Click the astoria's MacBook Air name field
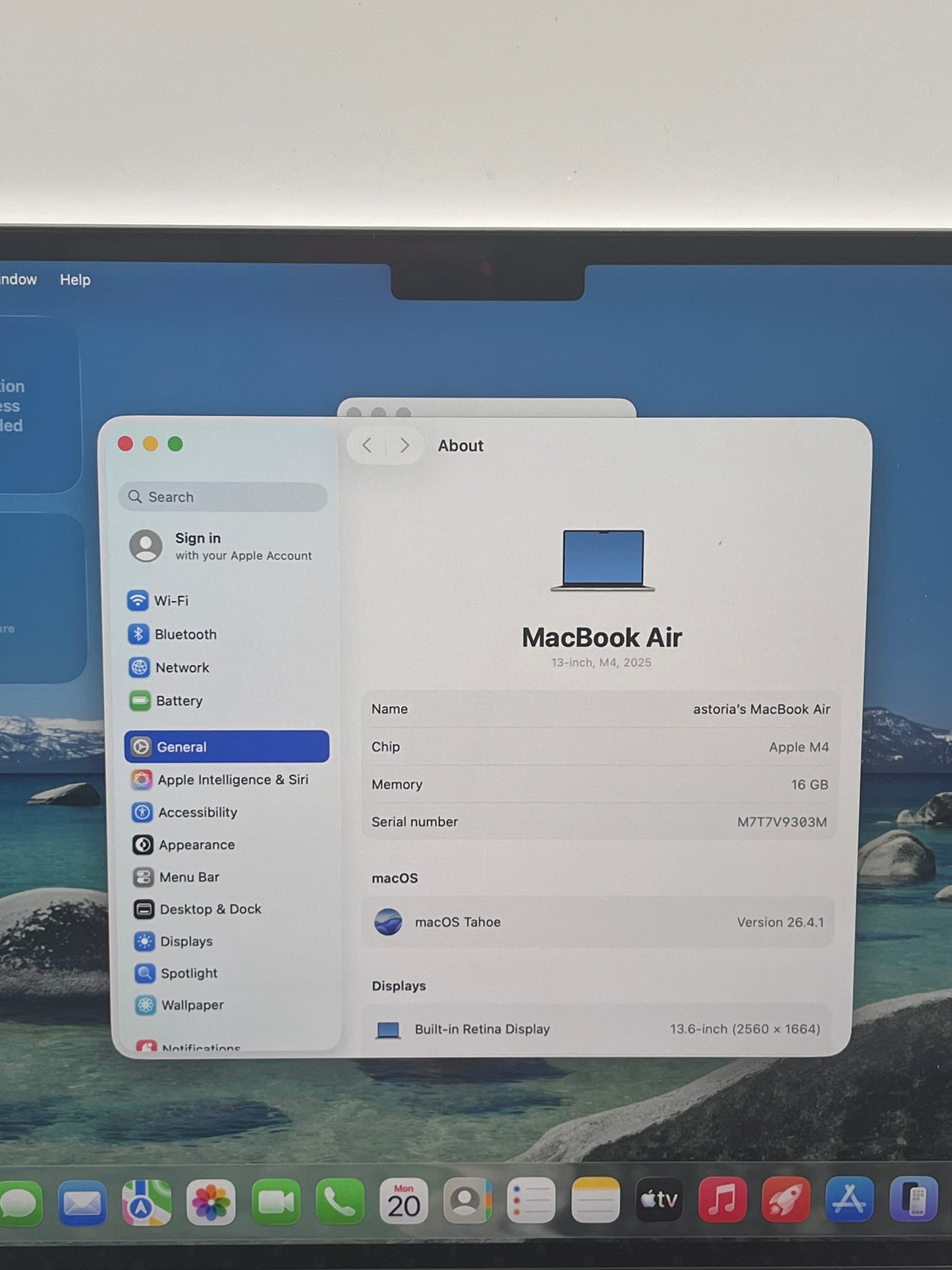 point(761,709)
